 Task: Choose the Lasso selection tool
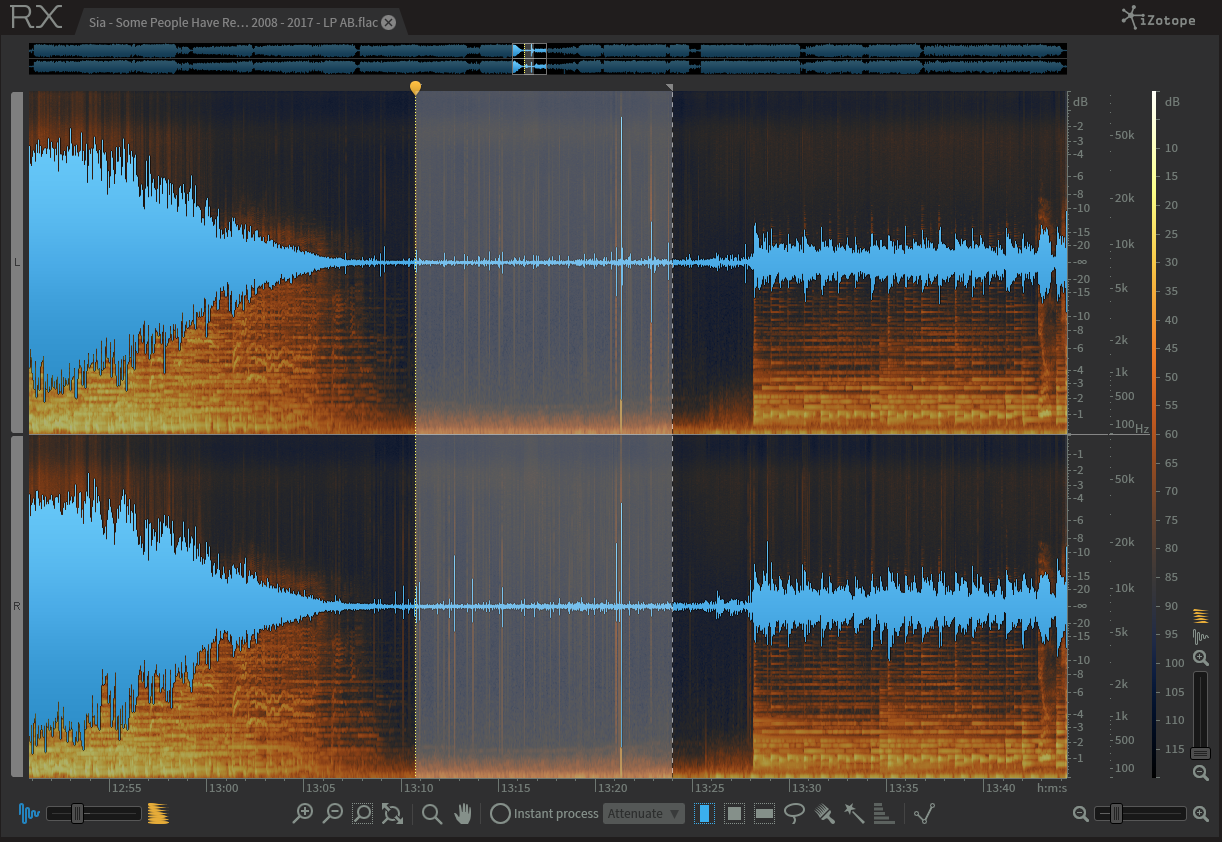795,813
